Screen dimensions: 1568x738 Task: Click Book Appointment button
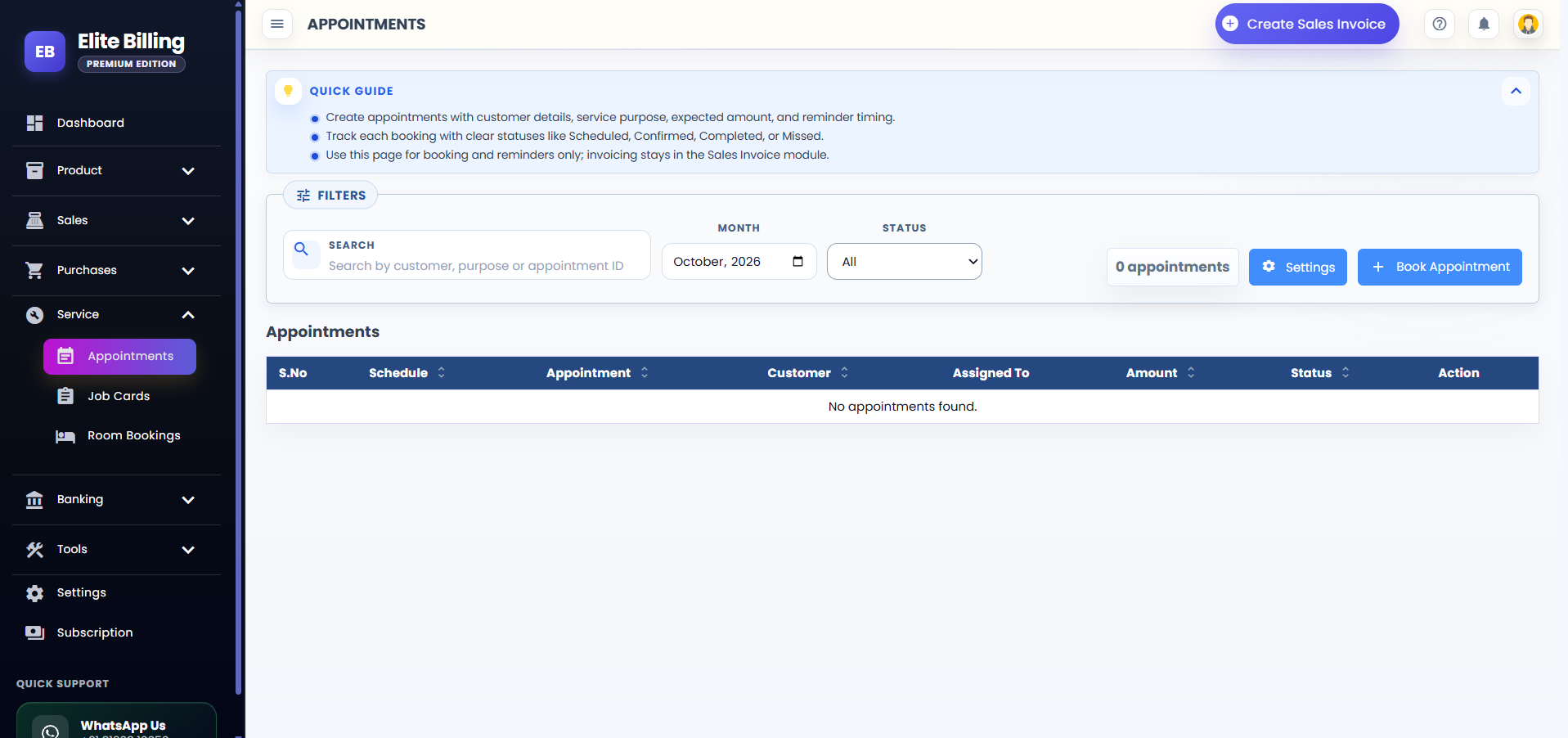pyautogui.click(x=1440, y=267)
